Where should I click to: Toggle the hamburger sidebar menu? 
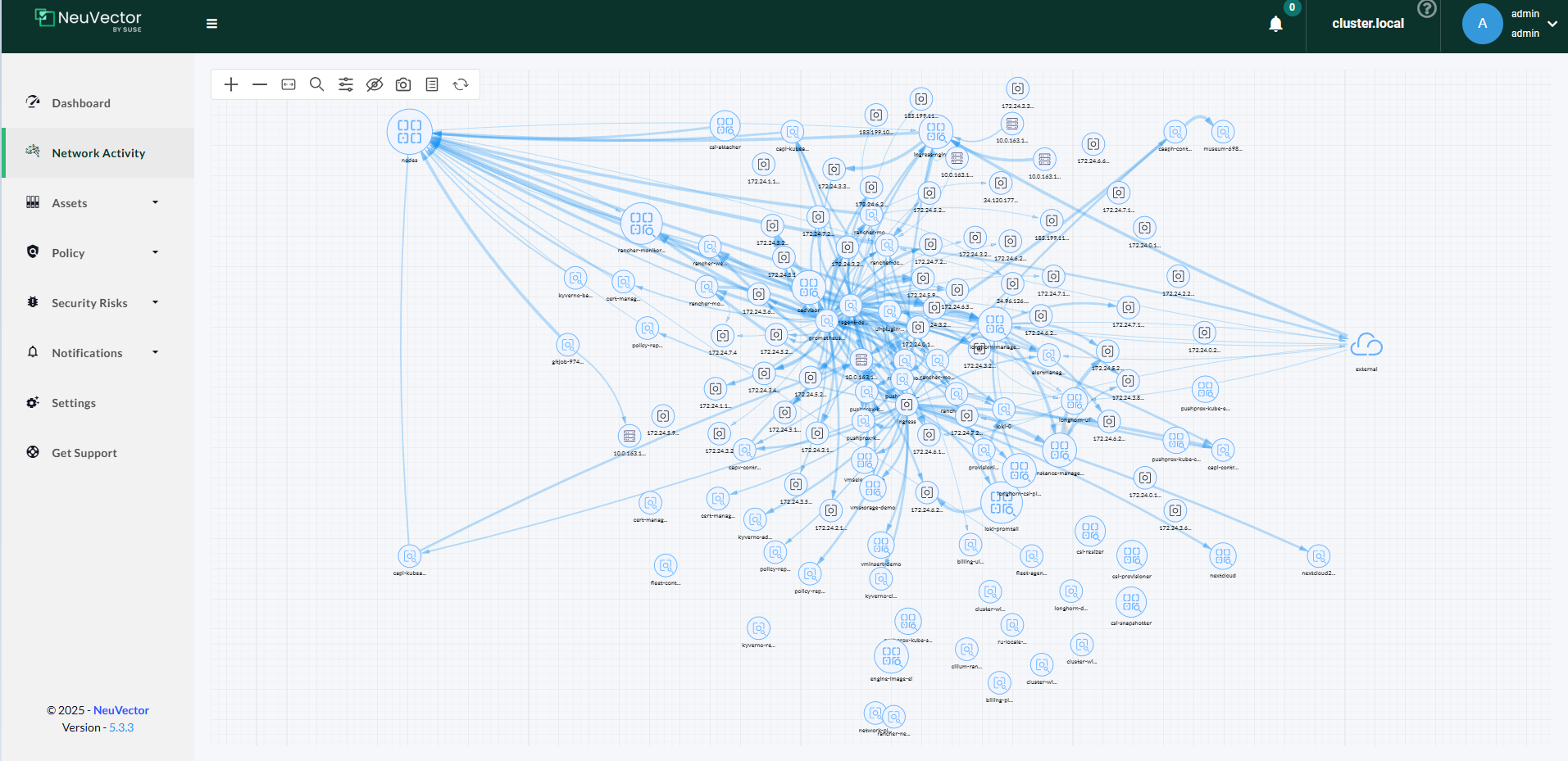click(x=211, y=24)
